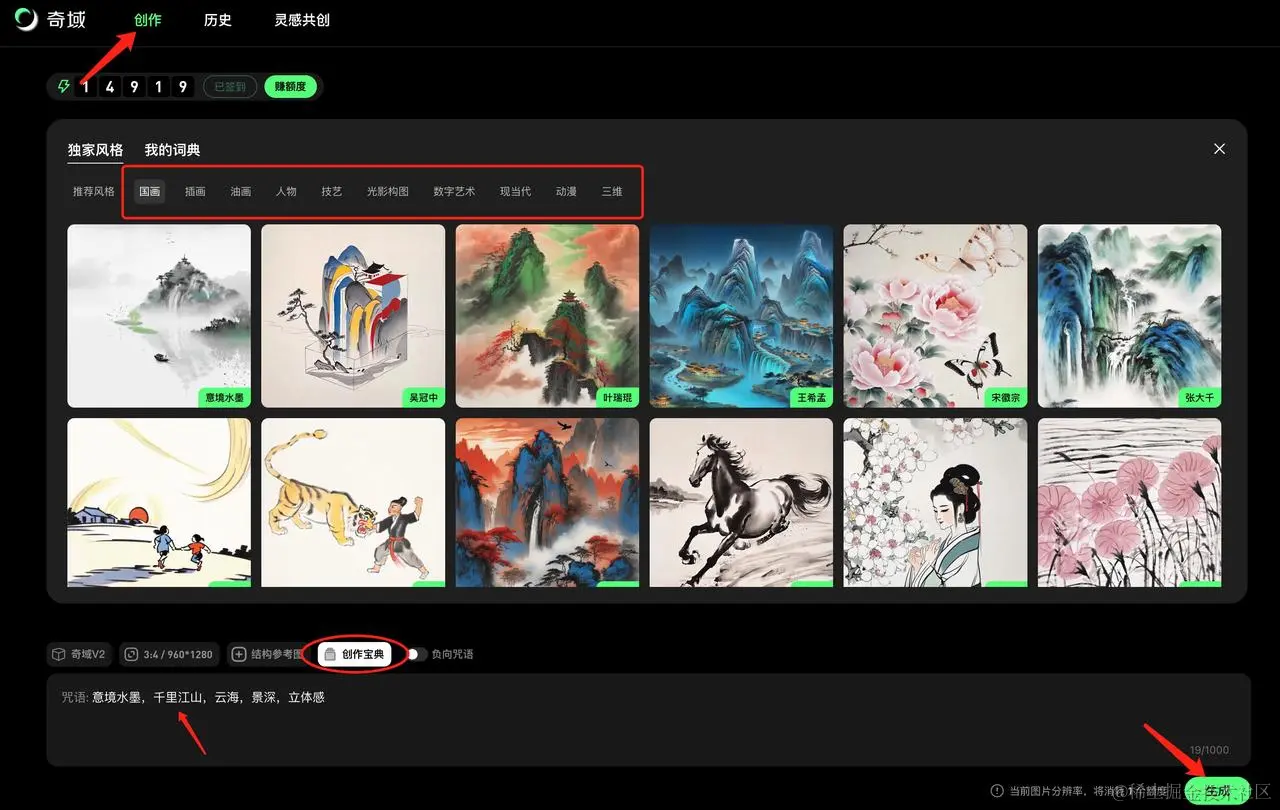This screenshot has width=1280, height=810.
Task: Open the 技艺 style category
Action: pos(331,191)
